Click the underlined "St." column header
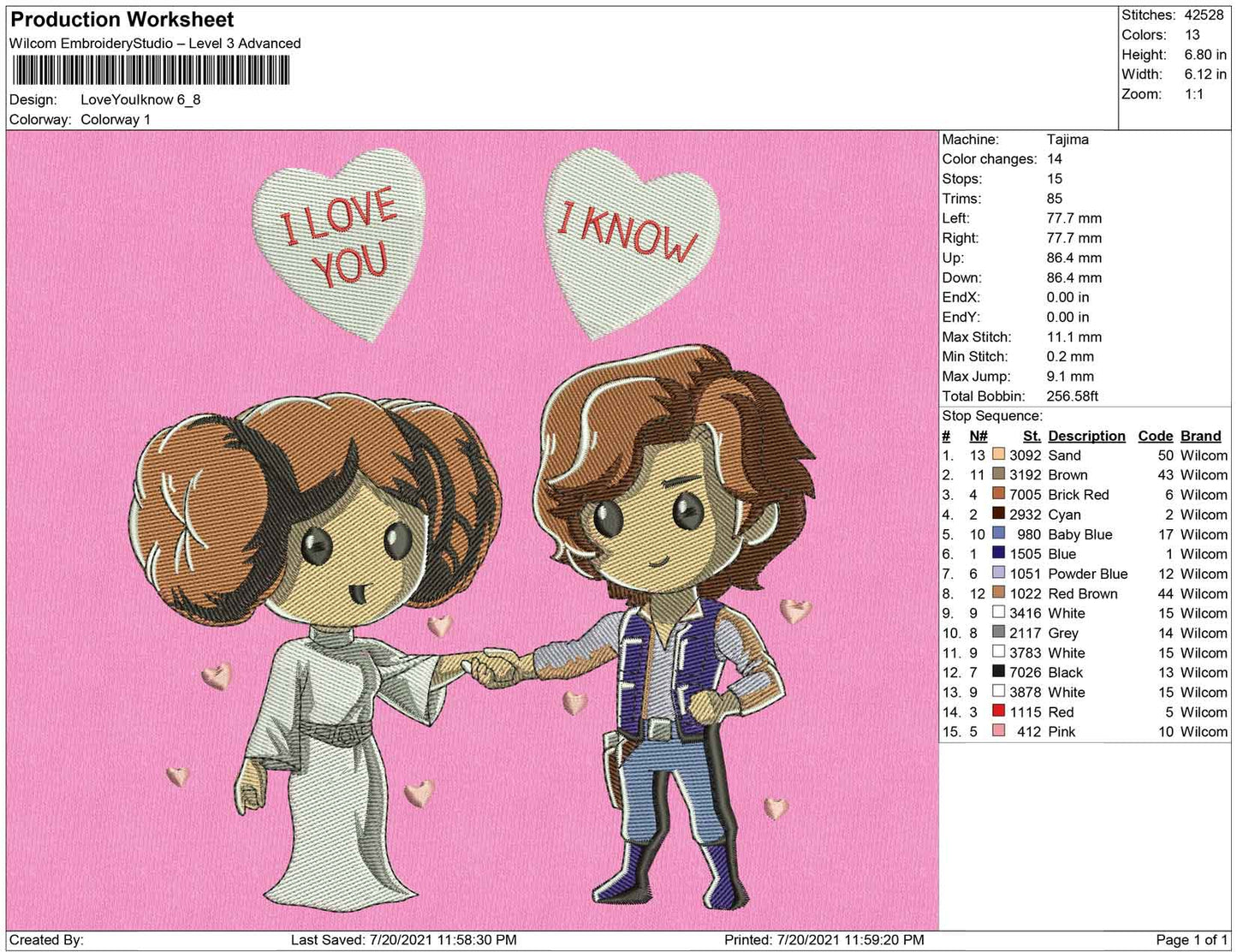The height and width of the screenshot is (952, 1237). coord(1032,436)
